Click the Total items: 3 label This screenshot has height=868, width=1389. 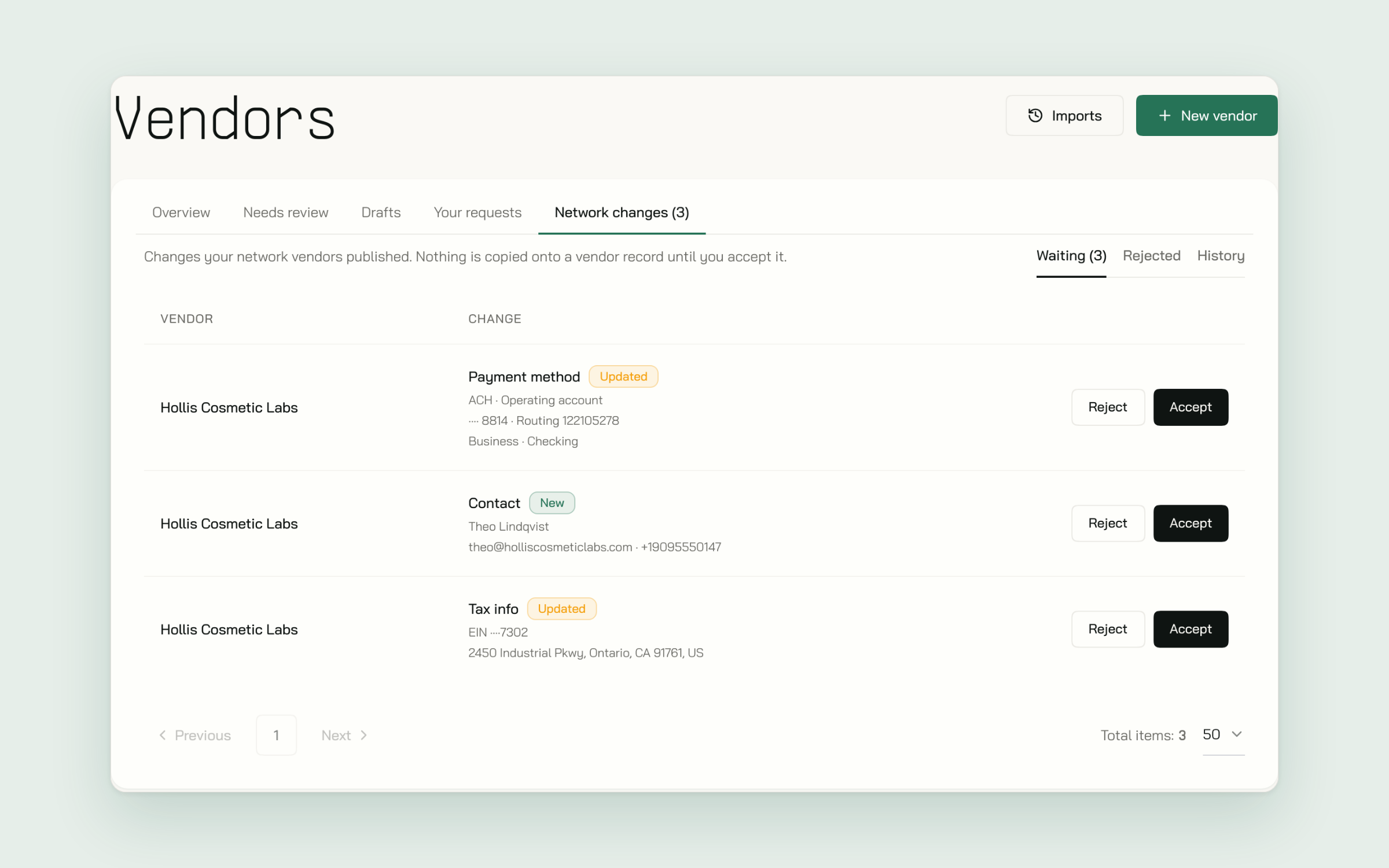click(1143, 735)
